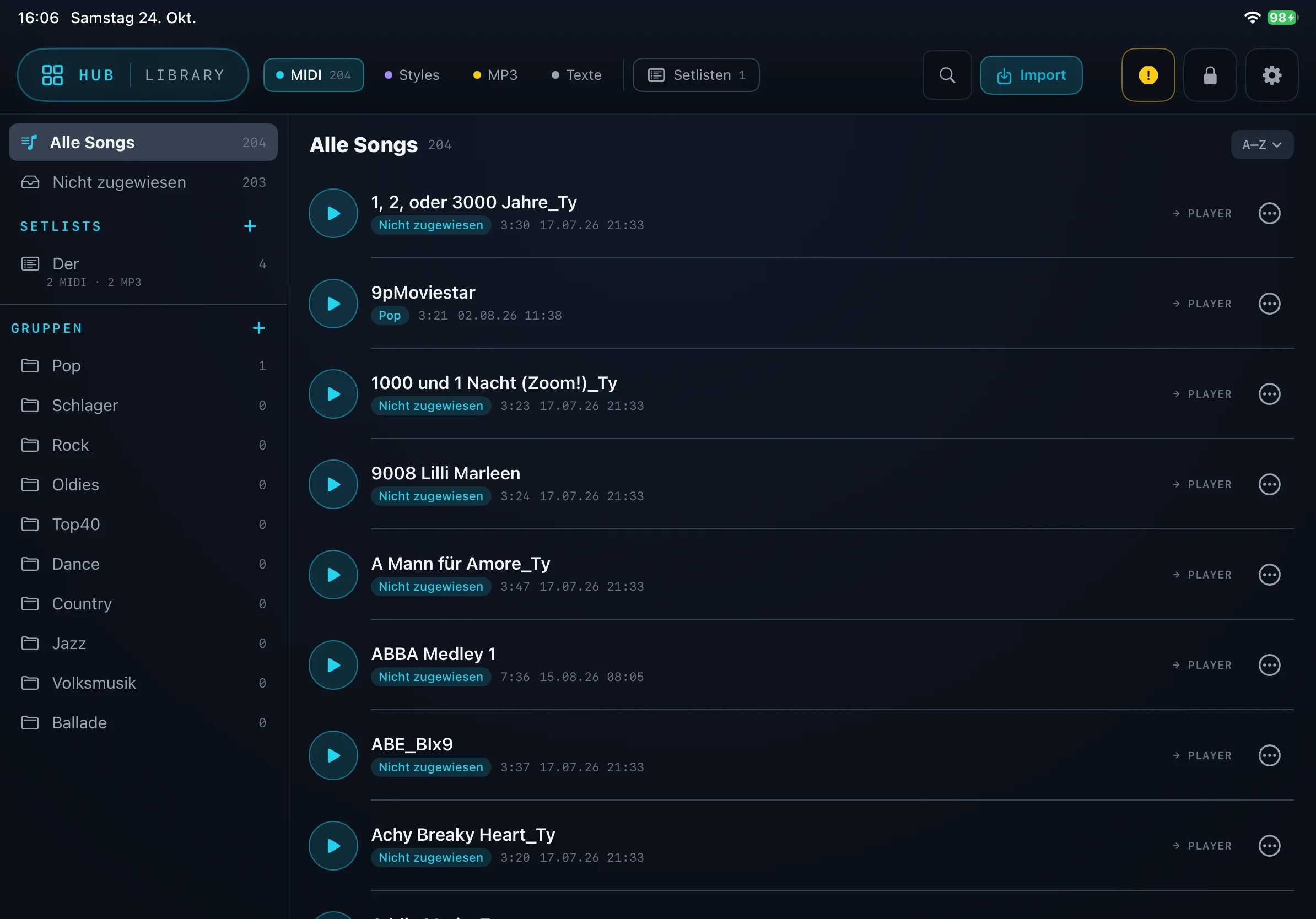Viewport: 1316px width, 919px height.
Task: Play 1, 2, oder 3000 Jahre_Ty
Action: click(x=333, y=213)
